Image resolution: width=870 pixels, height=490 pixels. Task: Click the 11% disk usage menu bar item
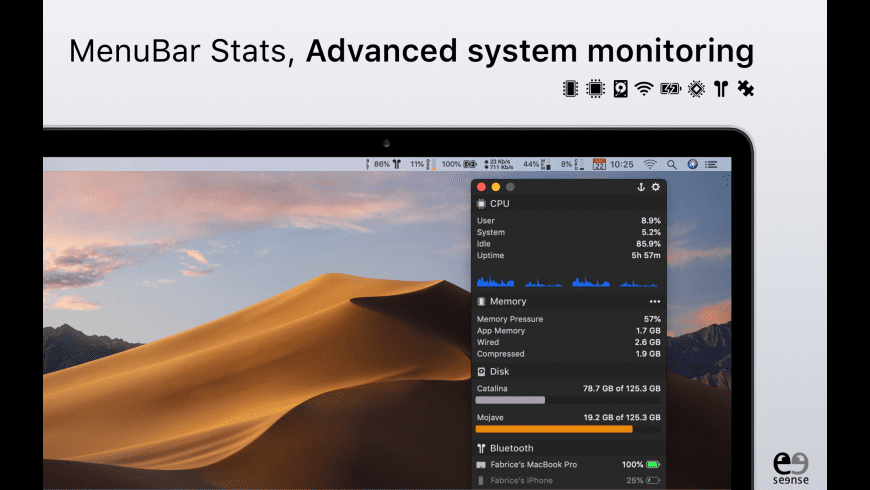(x=422, y=164)
